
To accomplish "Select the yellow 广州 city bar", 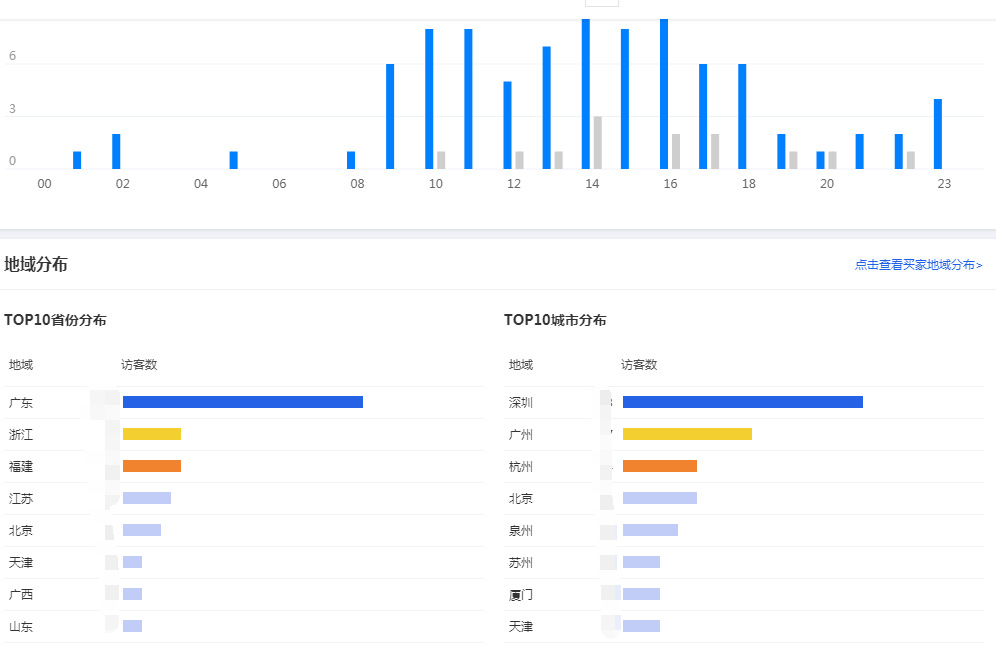I will pyautogui.click(x=687, y=434).
